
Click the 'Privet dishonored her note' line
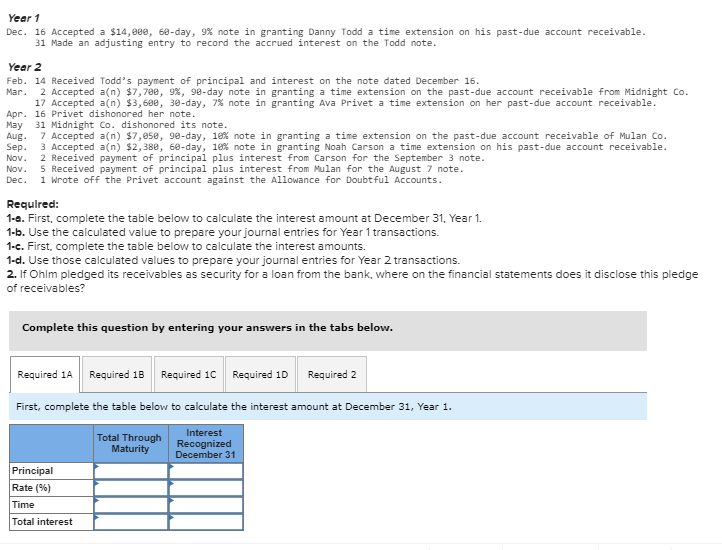(101, 114)
